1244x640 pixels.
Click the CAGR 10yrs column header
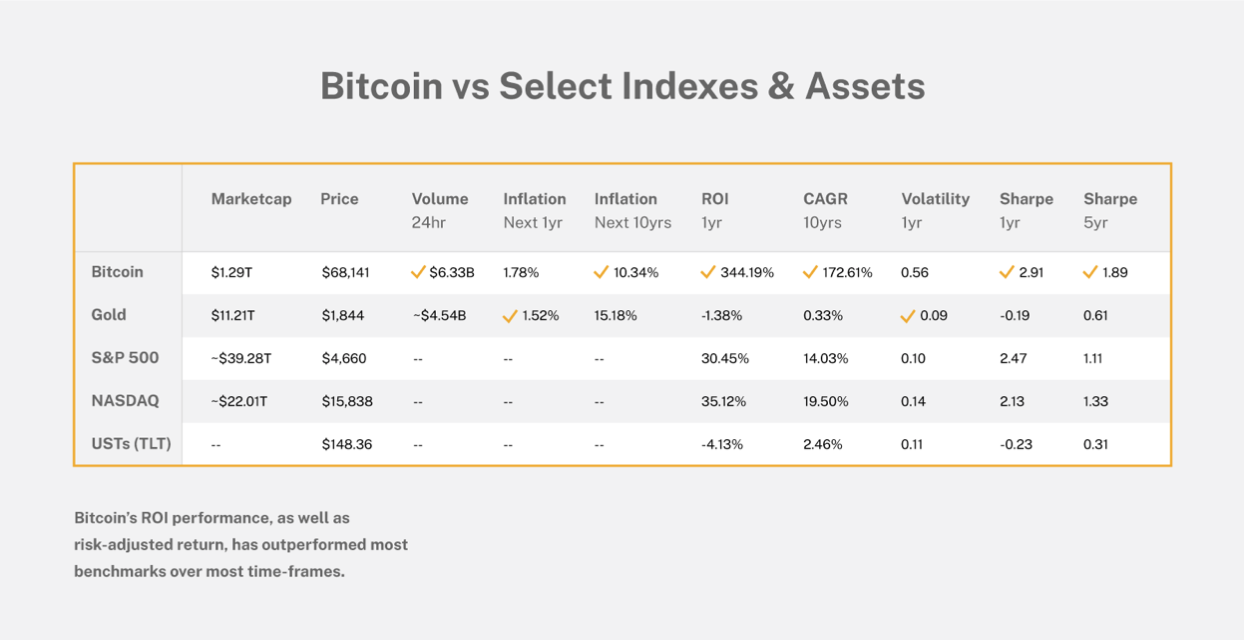(825, 210)
